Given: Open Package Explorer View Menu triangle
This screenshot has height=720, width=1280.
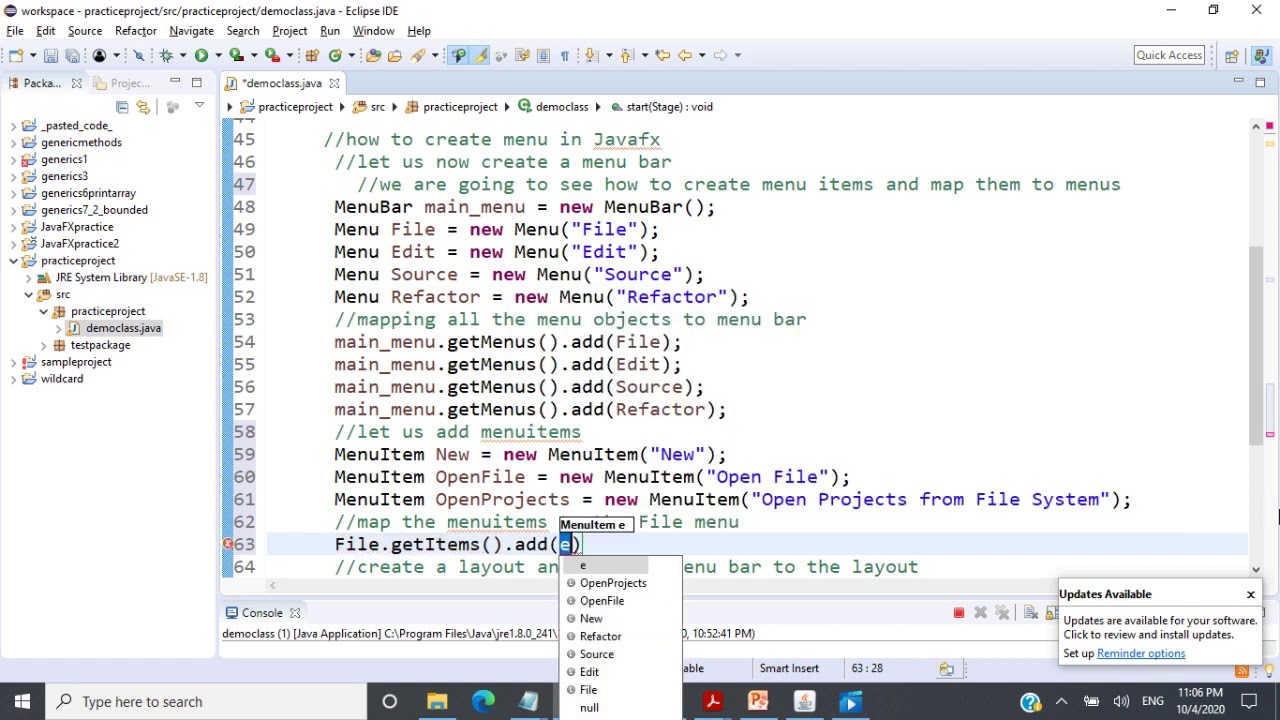Looking at the screenshot, I should (x=199, y=106).
